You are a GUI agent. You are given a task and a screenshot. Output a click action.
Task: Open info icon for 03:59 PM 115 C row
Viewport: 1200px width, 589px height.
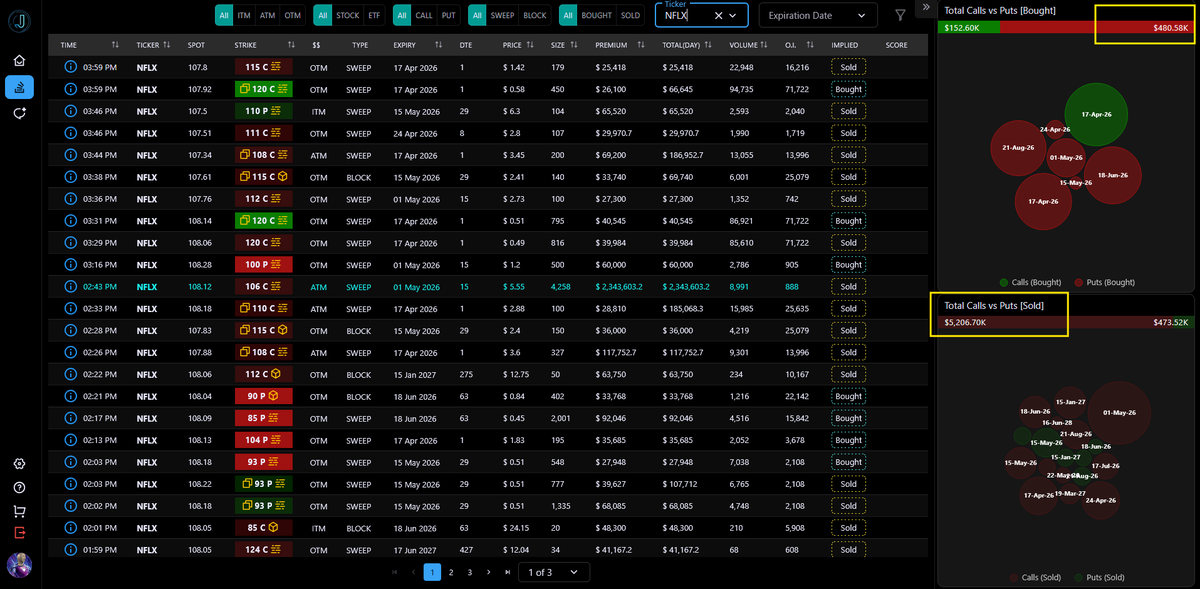point(70,67)
